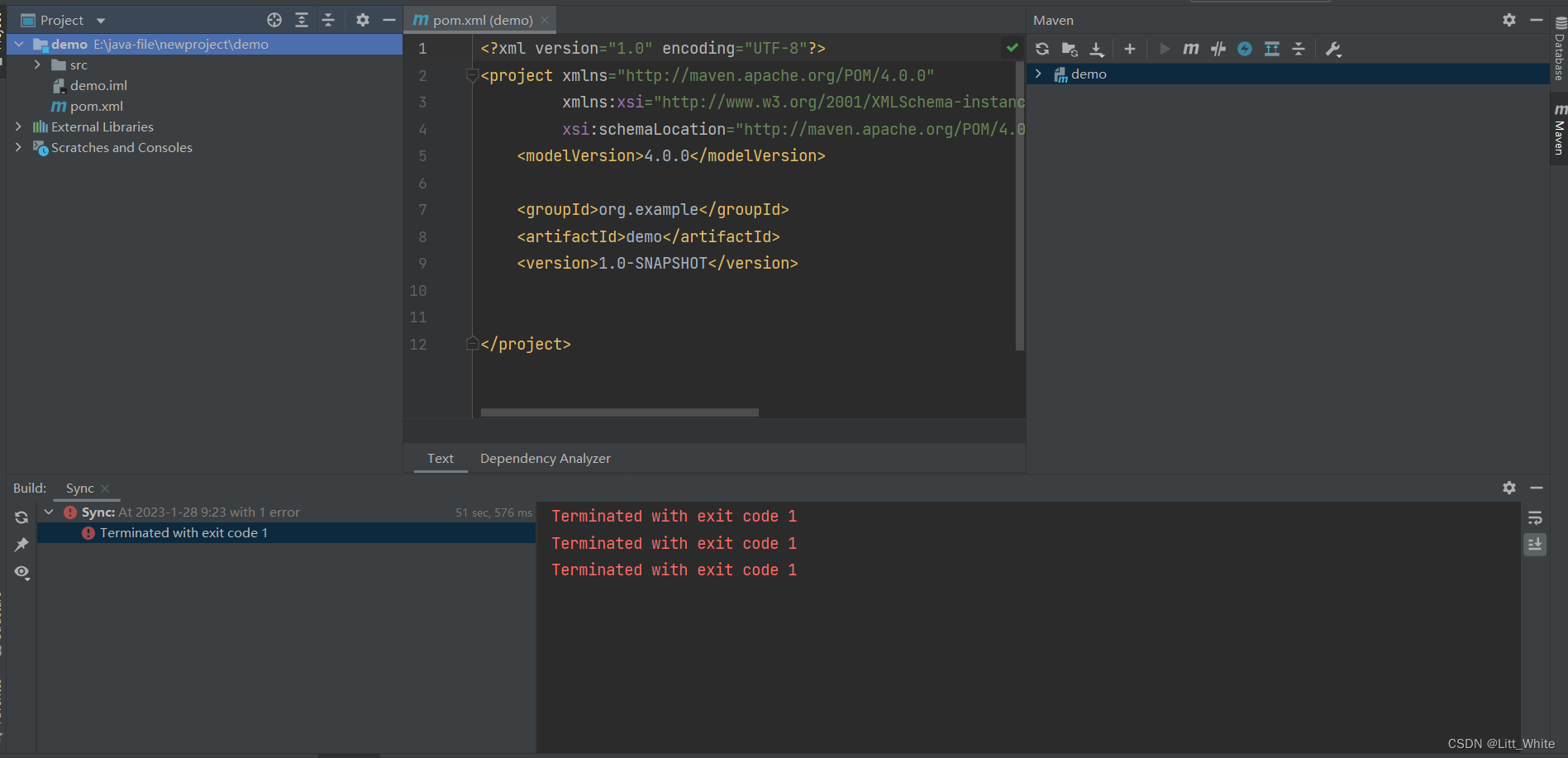Image resolution: width=1568 pixels, height=758 pixels.
Task: Toggle Offline Mode in Maven toolbar
Action: click(1218, 49)
